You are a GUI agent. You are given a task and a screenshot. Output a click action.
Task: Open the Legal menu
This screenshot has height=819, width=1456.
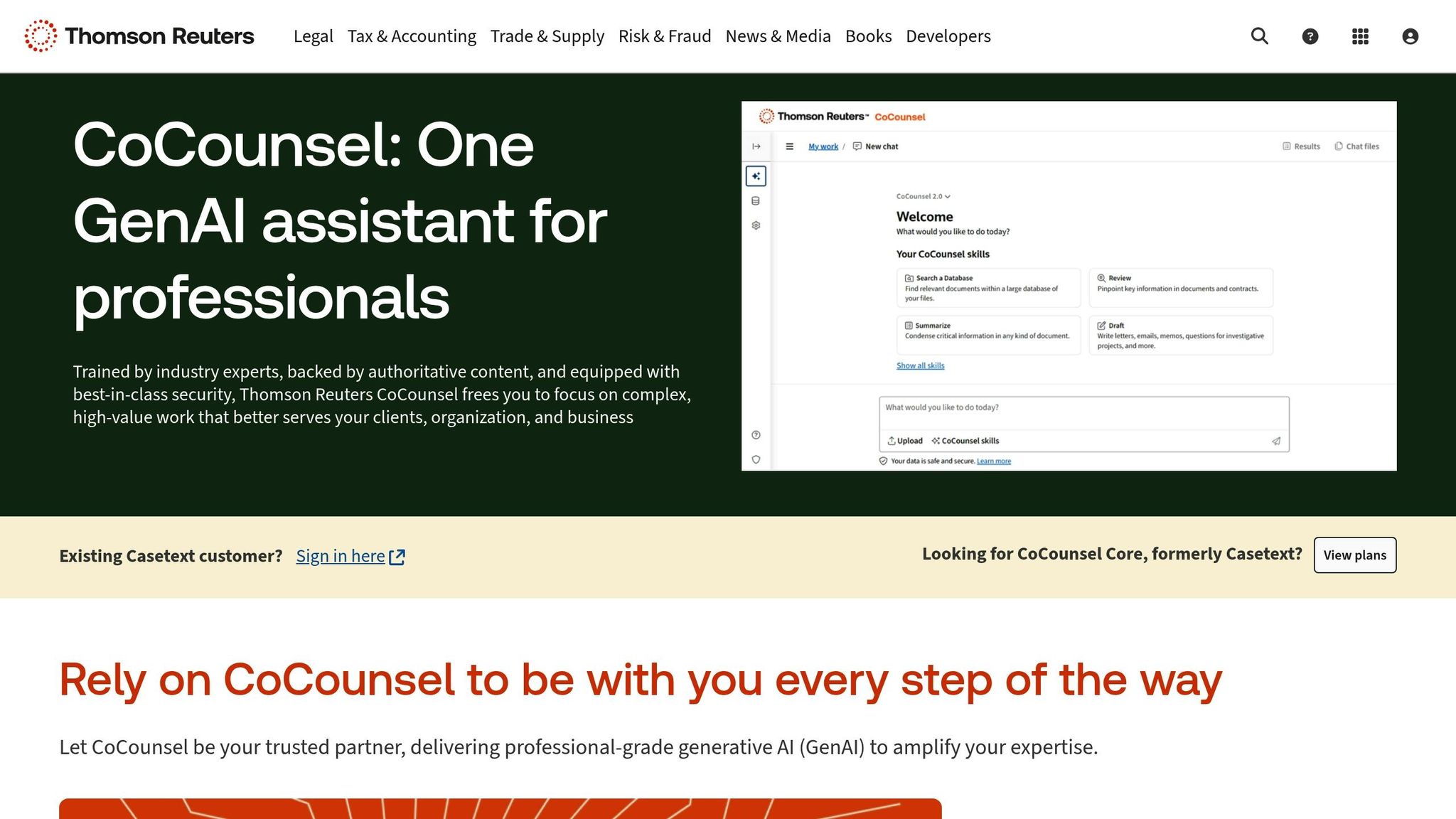(x=314, y=36)
